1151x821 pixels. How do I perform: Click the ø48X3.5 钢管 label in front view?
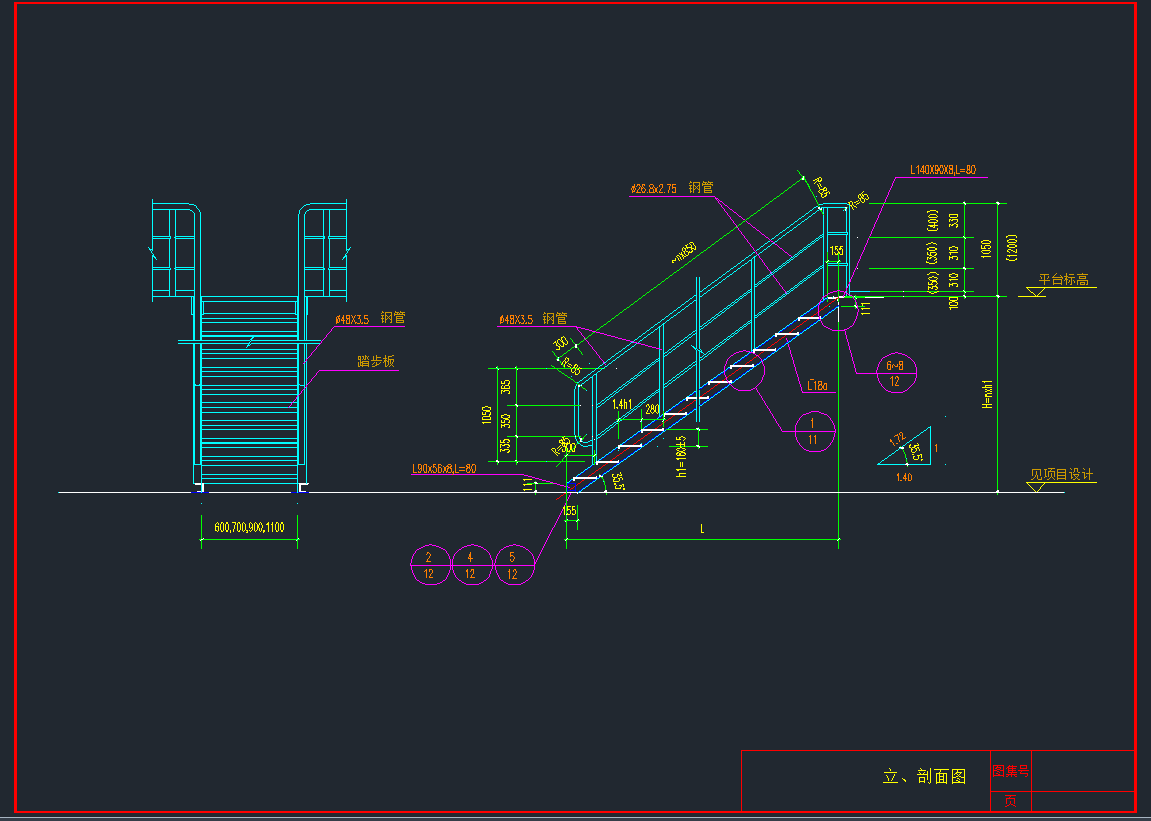point(370,319)
